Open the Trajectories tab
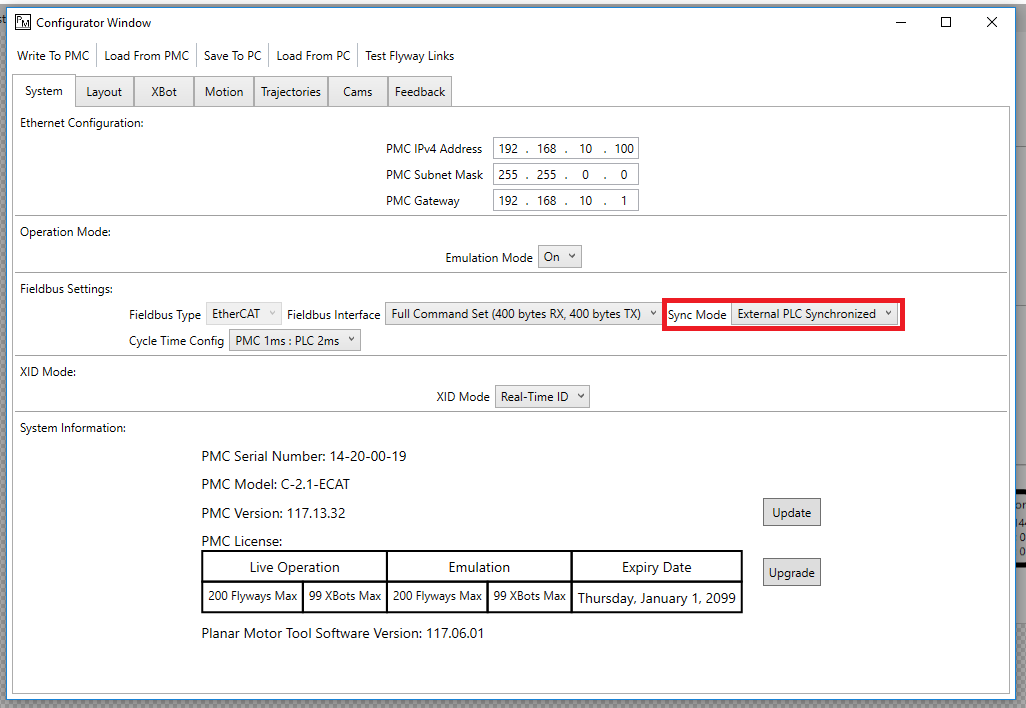This screenshot has width=1026, height=708. pos(291,92)
